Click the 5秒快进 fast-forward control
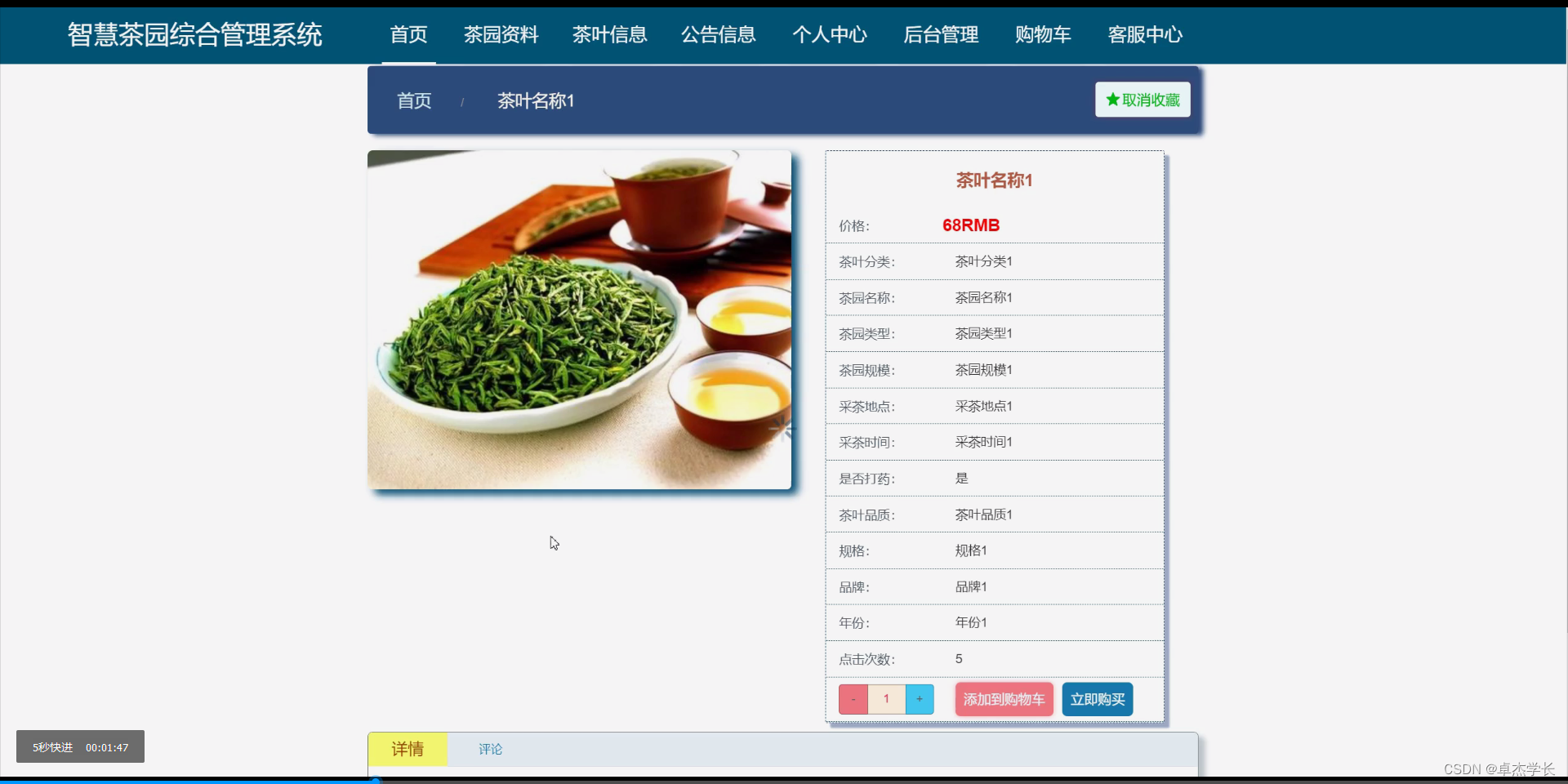This screenshot has height=784, width=1568. tap(52, 746)
